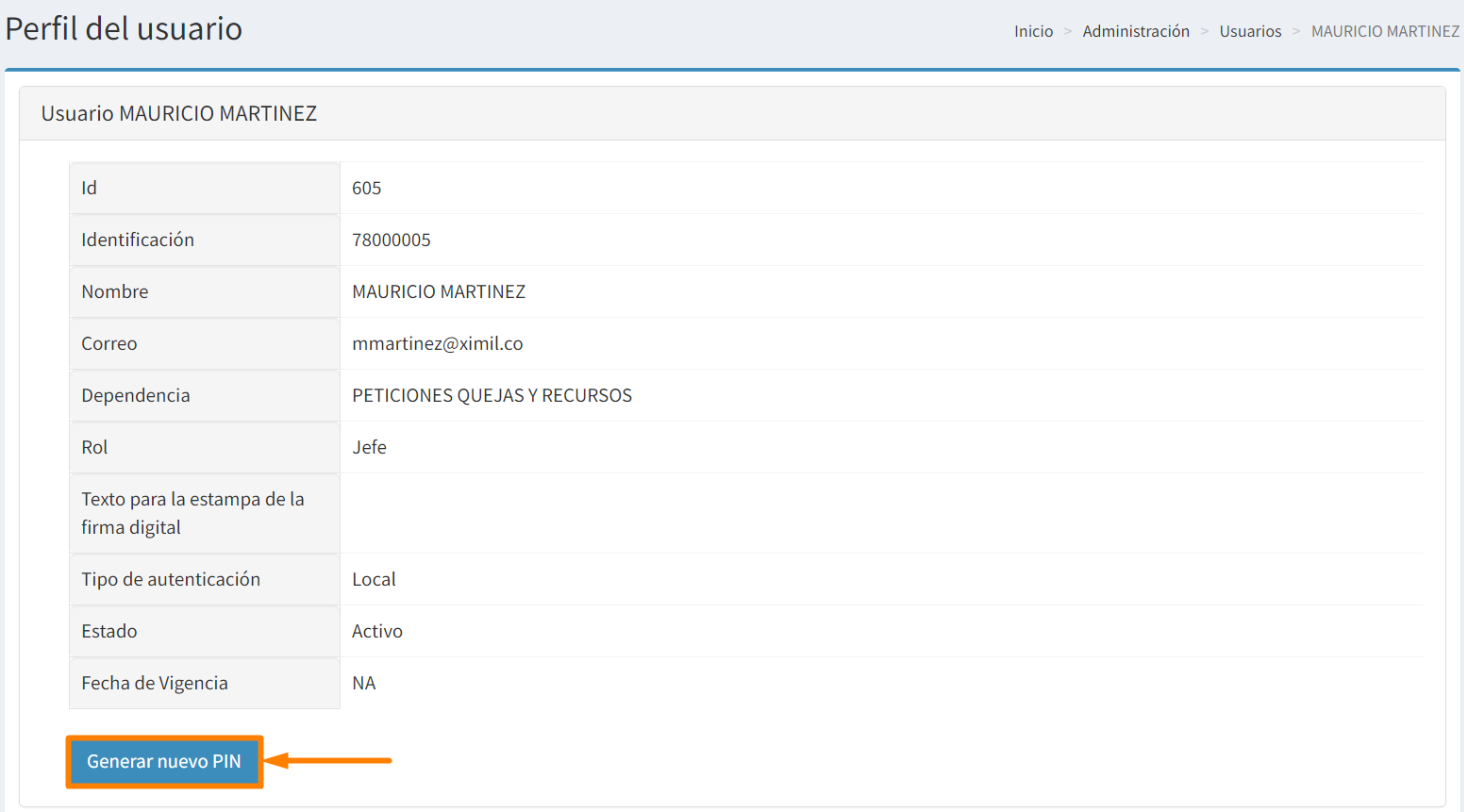Click the Nombre value MAURICIO MARTINEZ
Viewport: 1464px width, 812px height.
(x=438, y=291)
